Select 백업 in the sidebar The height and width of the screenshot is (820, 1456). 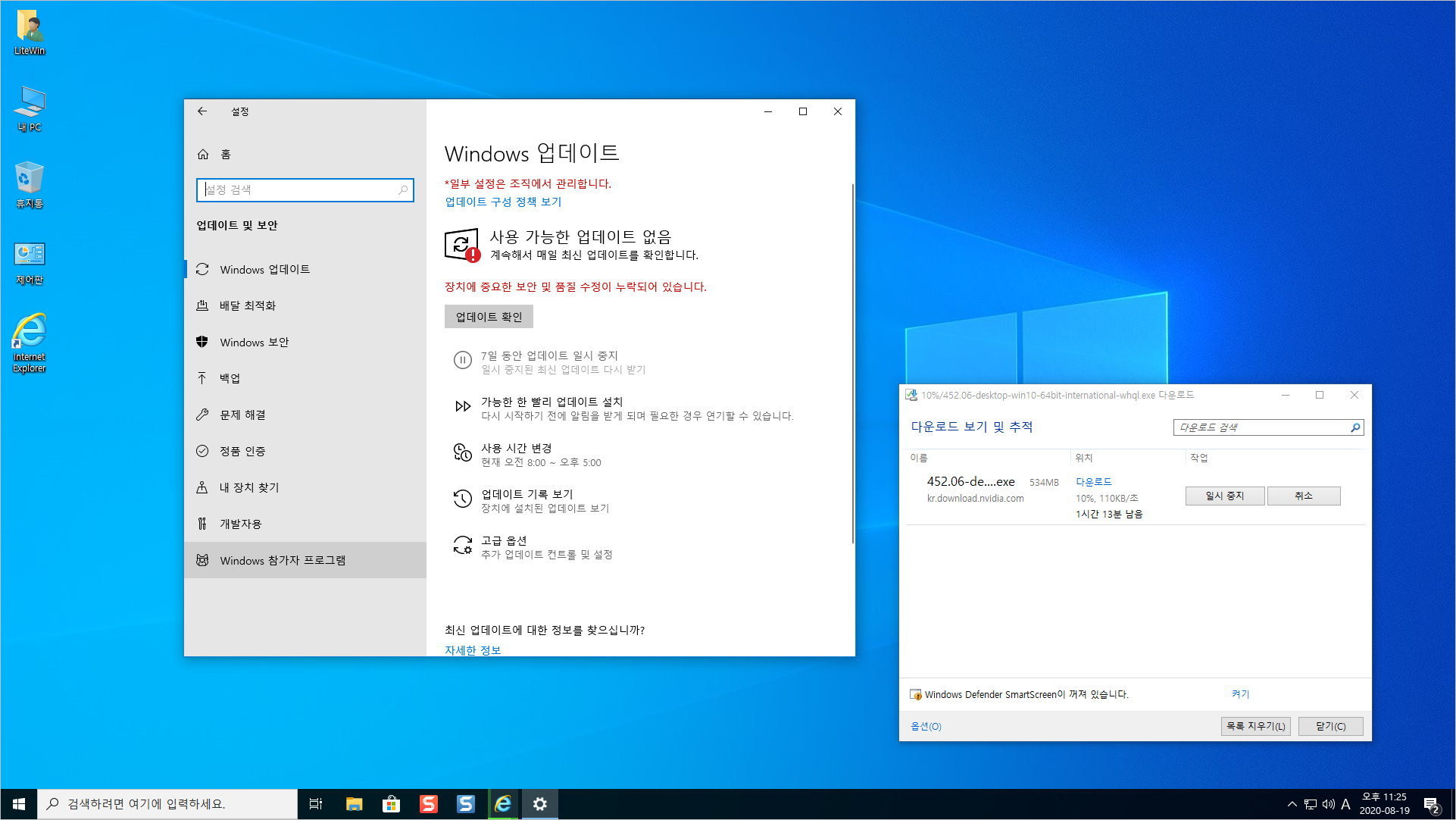(x=305, y=379)
